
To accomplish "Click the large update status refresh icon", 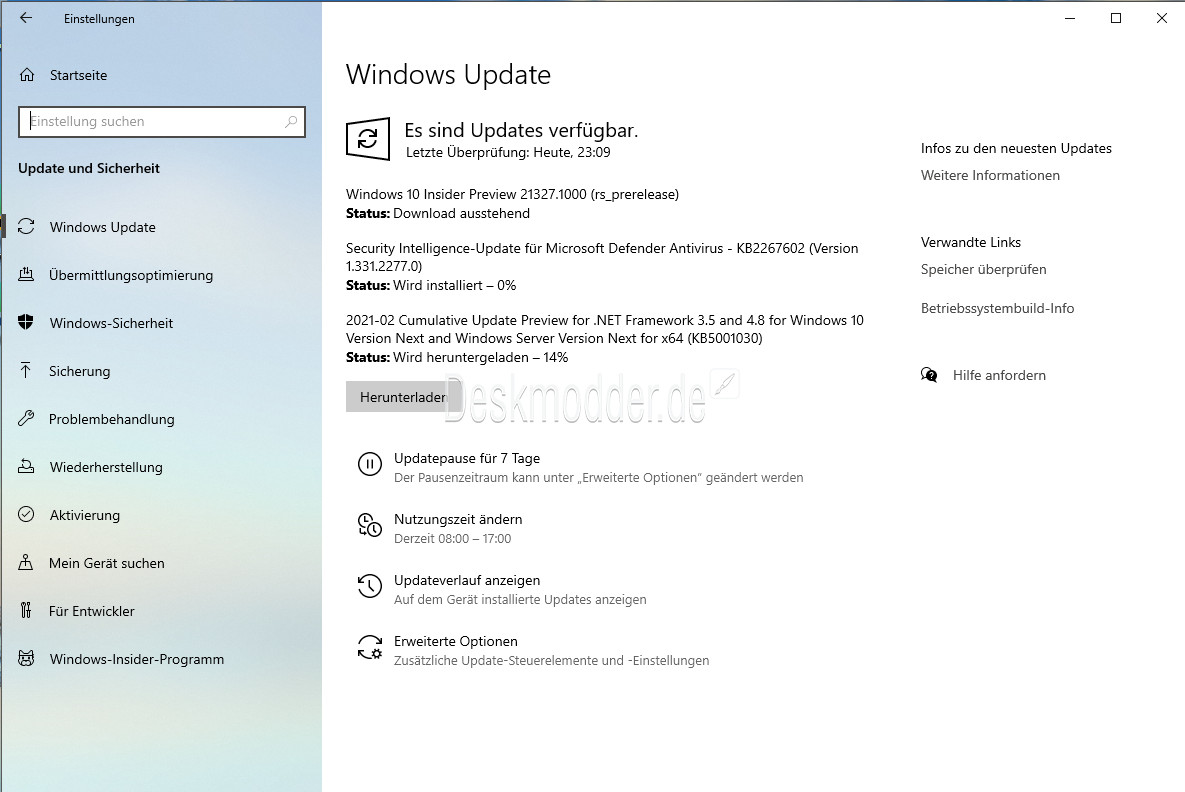I will tap(368, 138).
